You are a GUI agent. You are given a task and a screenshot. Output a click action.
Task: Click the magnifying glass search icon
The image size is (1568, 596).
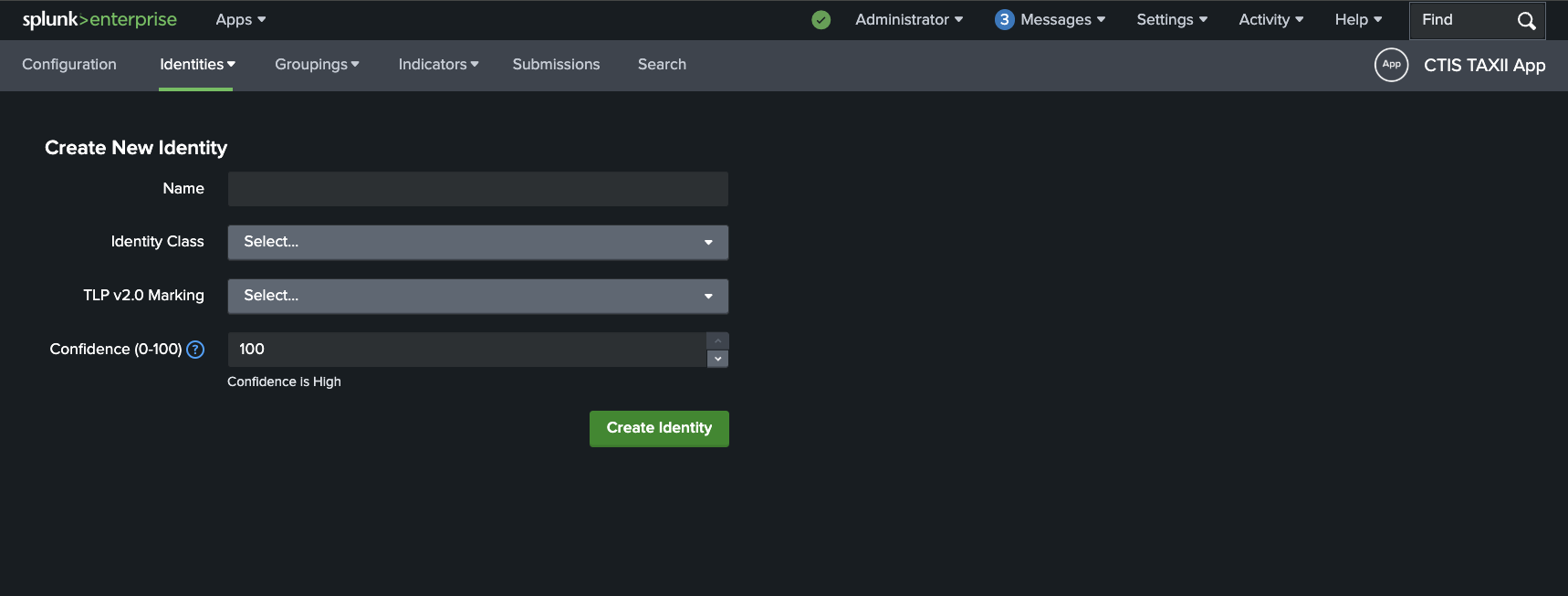1526,21
